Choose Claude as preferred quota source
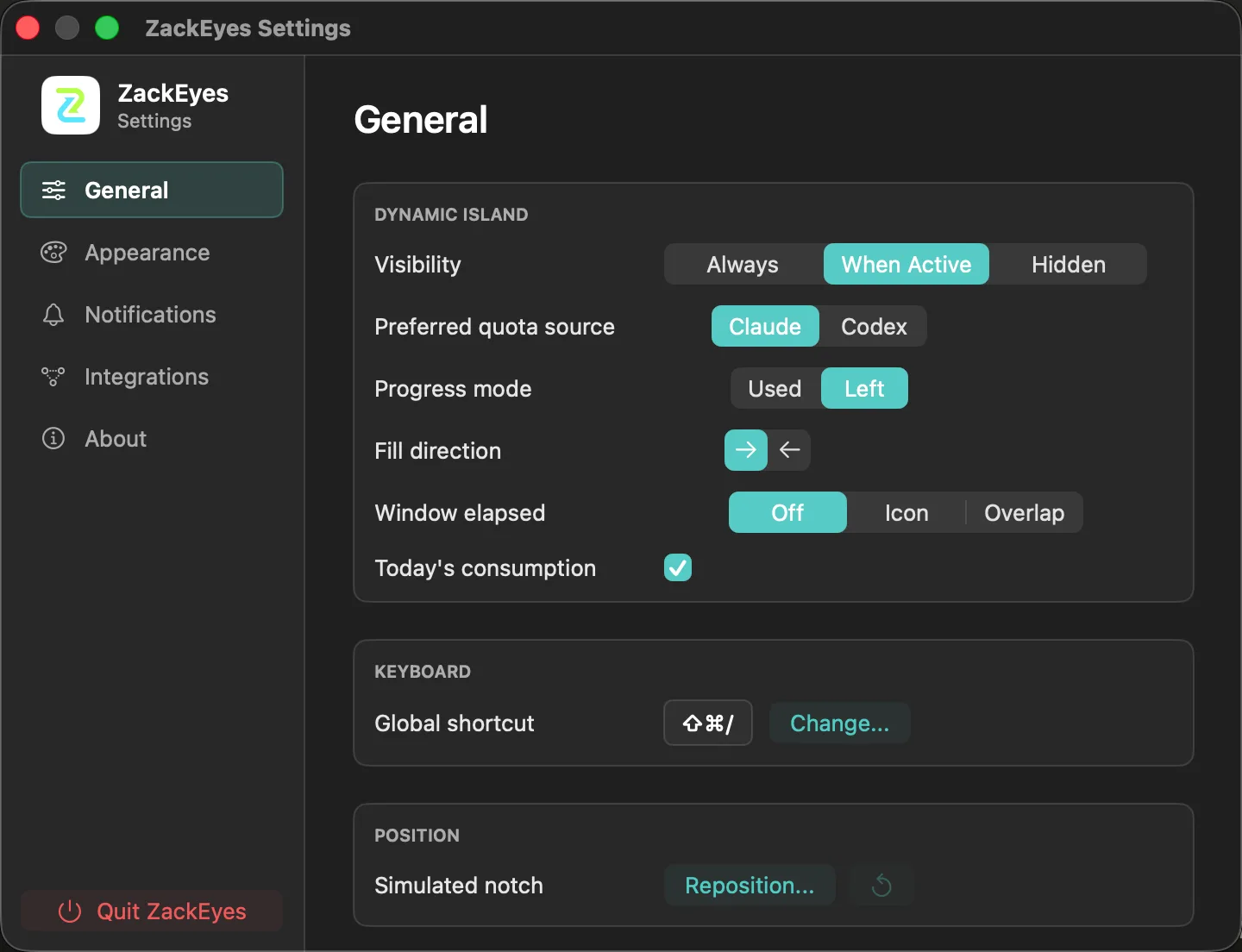Viewport: 1242px width, 952px height. 765,326
